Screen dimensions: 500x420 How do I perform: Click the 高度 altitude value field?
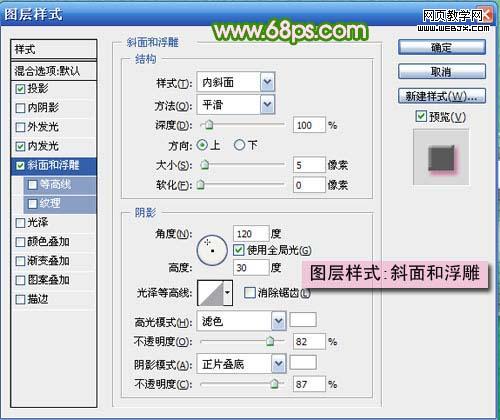pos(251,267)
